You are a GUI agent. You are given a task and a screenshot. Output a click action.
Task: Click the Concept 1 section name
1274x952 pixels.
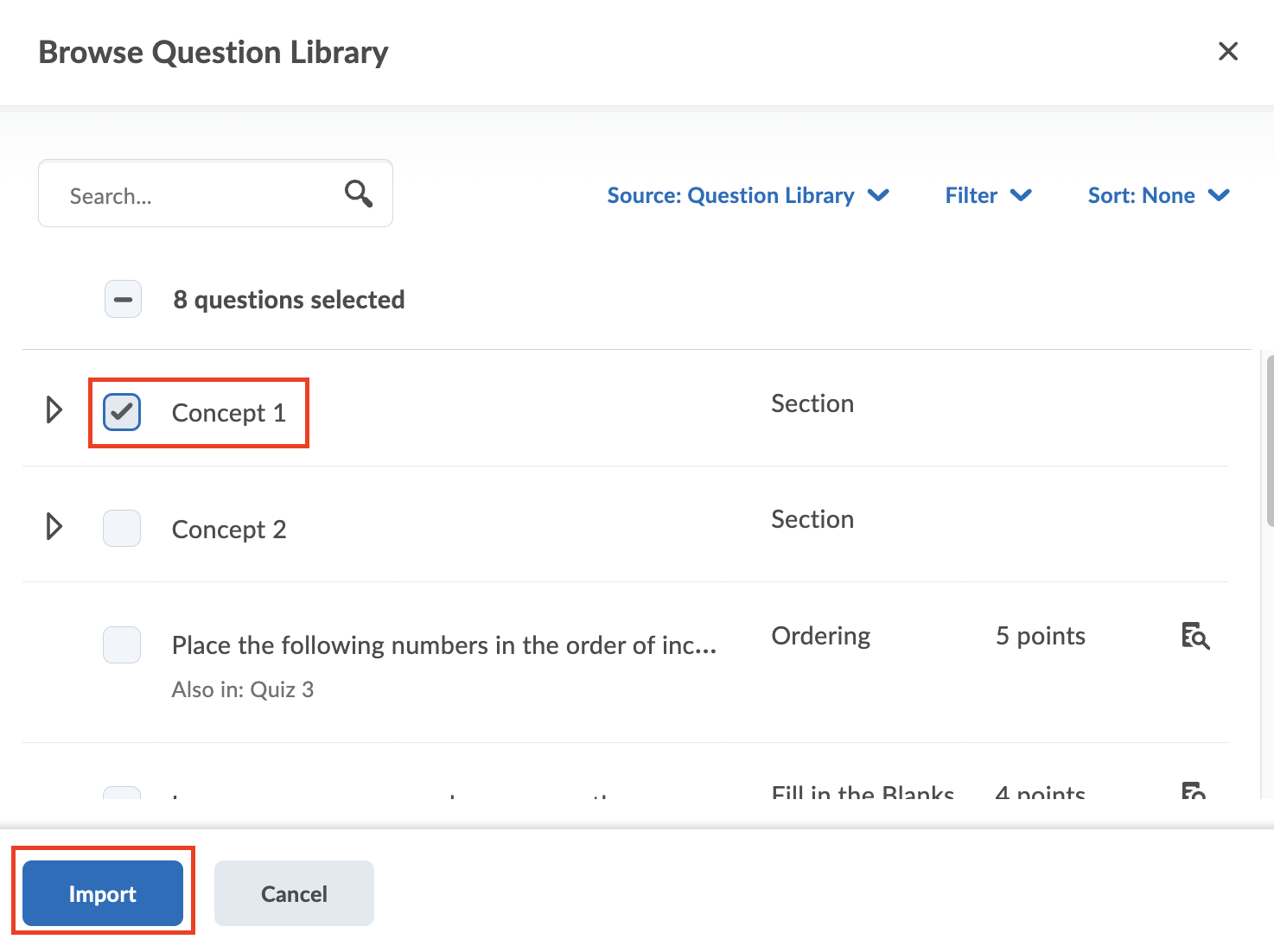pyautogui.click(x=228, y=413)
